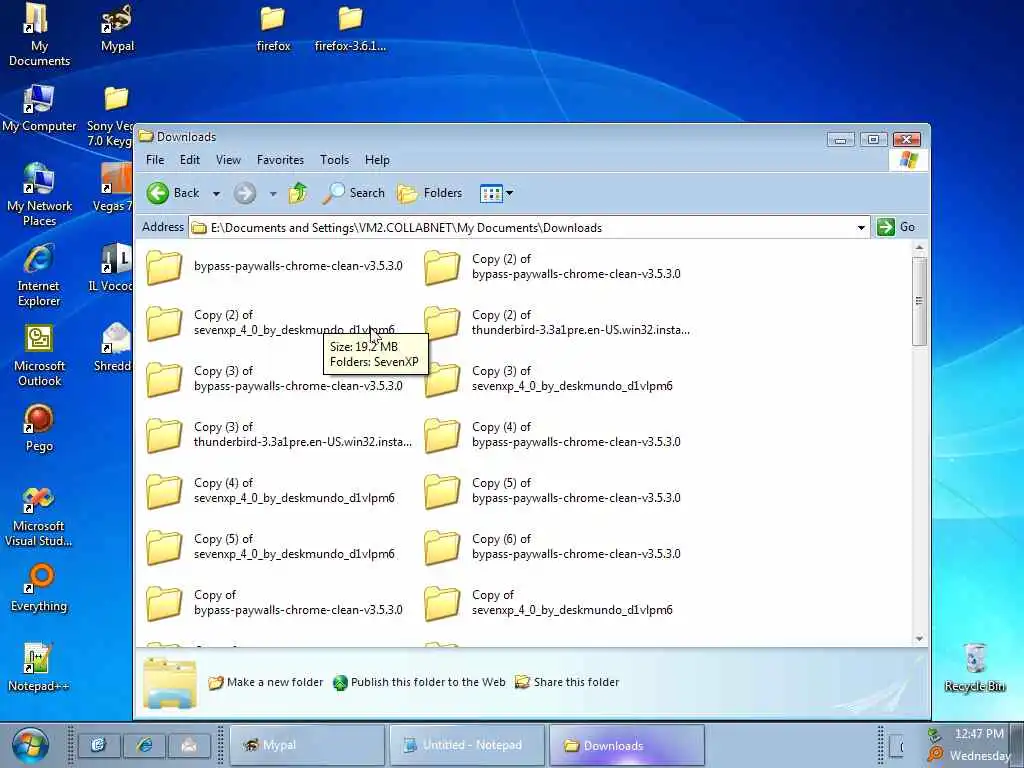Select Copy (5) of sevenxp folder
The image size is (1024, 768).
click(270, 547)
